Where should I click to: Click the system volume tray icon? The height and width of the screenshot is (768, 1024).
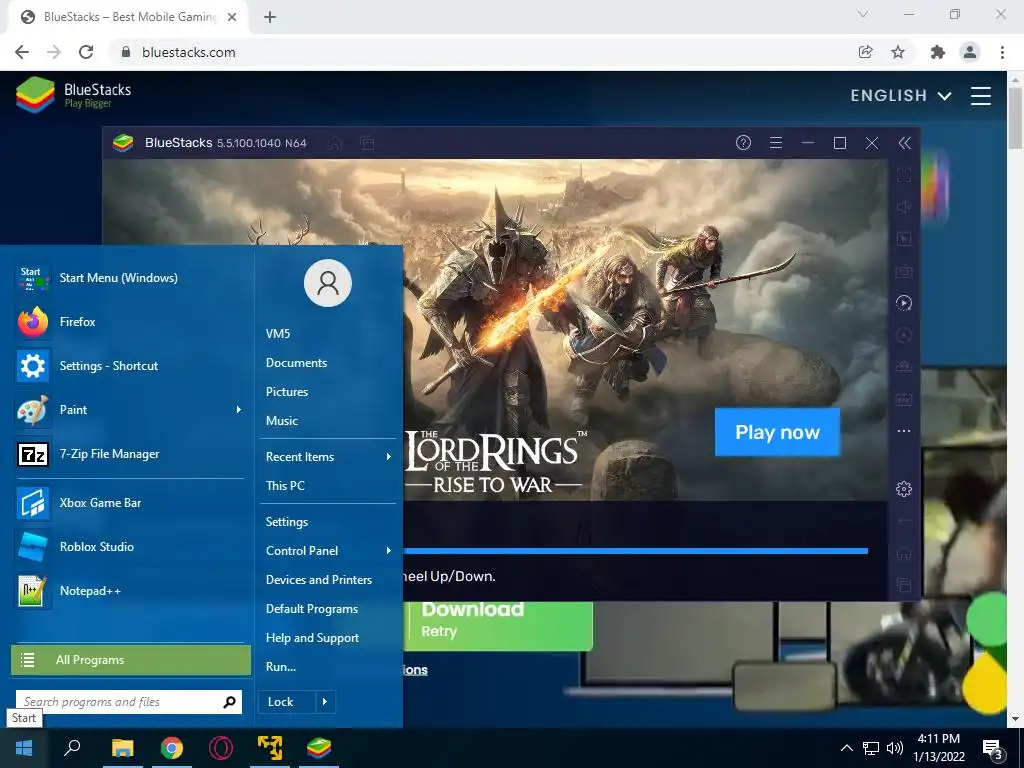point(894,748)
